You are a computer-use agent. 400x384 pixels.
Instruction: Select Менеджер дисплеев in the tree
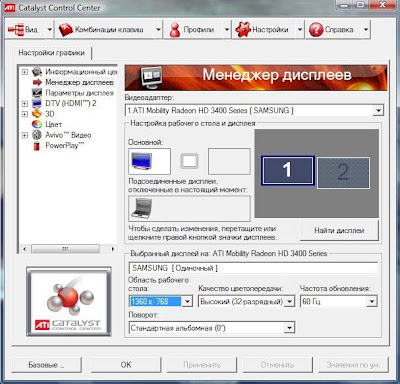(79, 82)
